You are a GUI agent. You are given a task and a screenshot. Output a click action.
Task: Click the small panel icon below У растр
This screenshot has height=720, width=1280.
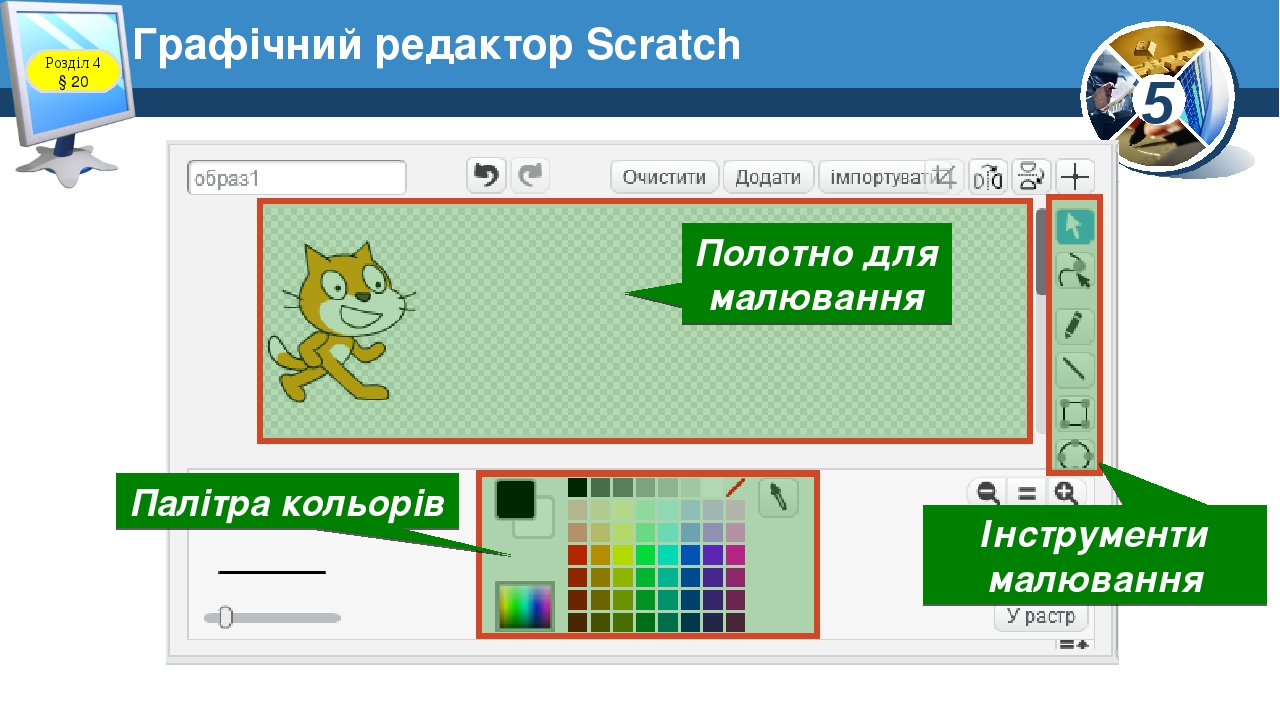tap(1074, 645)
